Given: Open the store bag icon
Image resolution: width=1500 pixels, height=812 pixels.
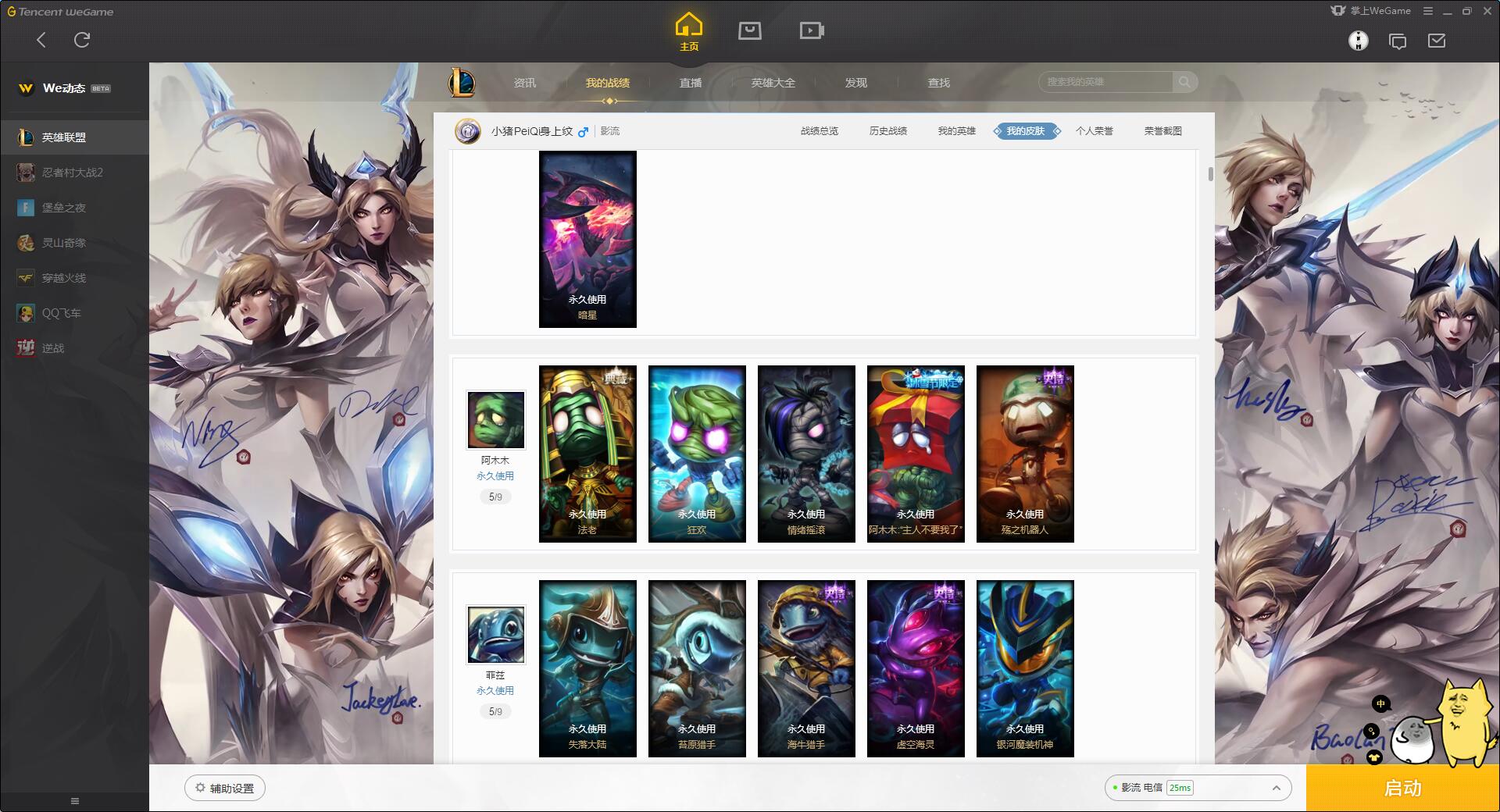Looking at the screenshot, I should pyautogui.click(x=750, y=30).
